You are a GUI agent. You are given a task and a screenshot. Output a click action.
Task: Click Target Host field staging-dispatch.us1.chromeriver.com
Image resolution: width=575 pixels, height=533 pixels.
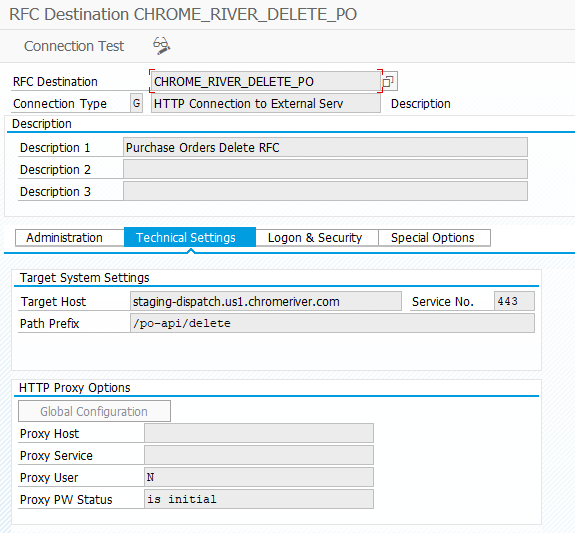tap(266, 302)
